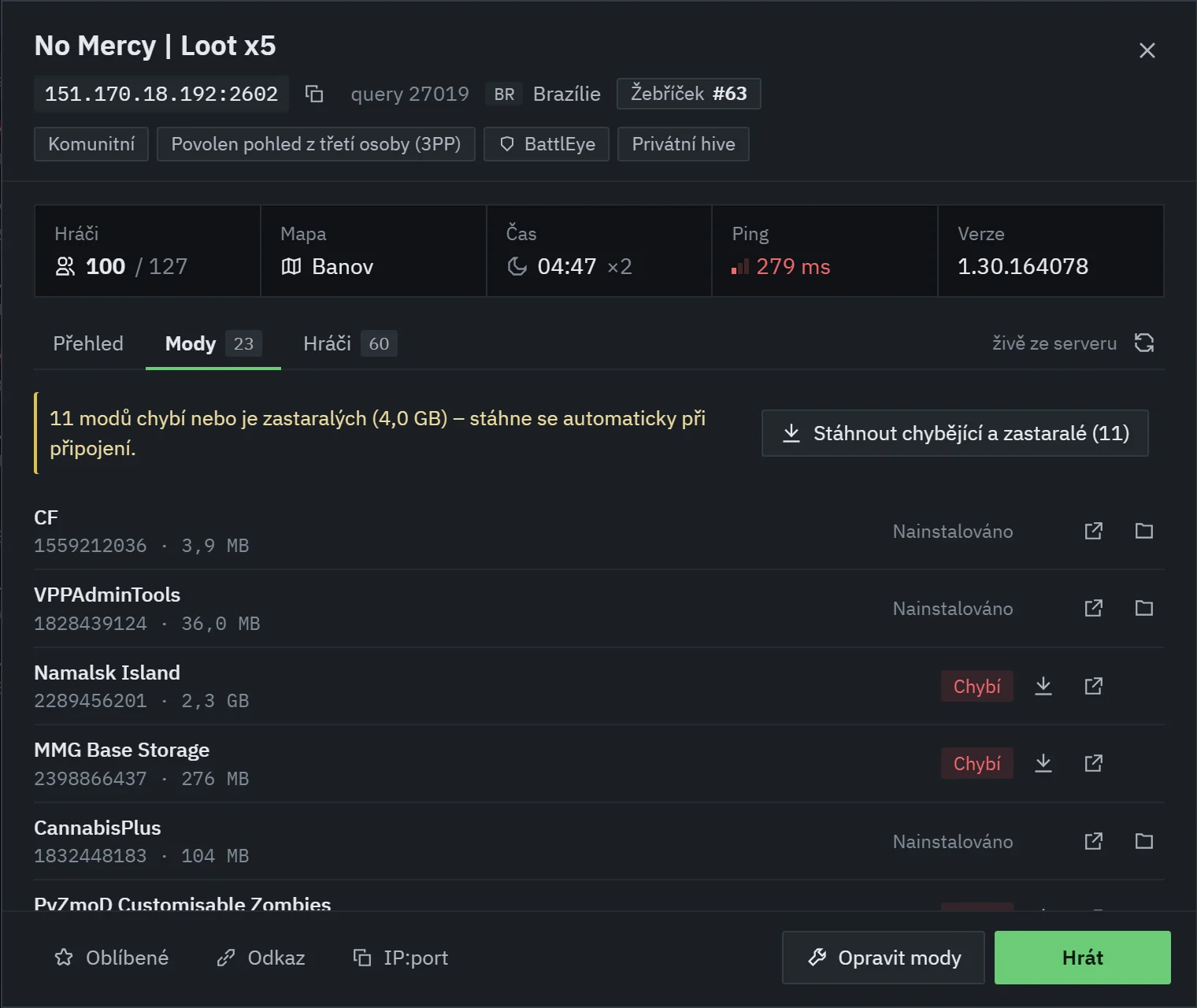Click the green Hrát button
This screenshot has width=1197, height=1008.
point(1082,958)
